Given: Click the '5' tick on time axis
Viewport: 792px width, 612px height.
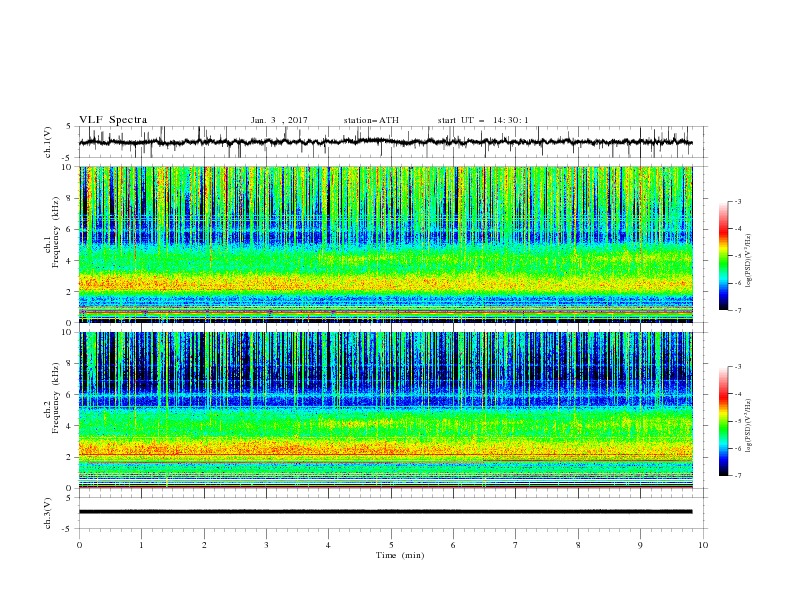Looking at the screenshot, I should [391, 545].
